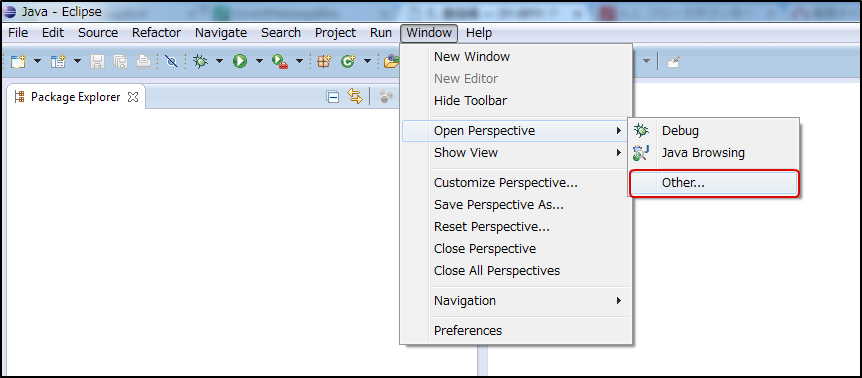This screenshot has height=378, width=862.
Task: Click the Save All icon
Action: point(120,62)
